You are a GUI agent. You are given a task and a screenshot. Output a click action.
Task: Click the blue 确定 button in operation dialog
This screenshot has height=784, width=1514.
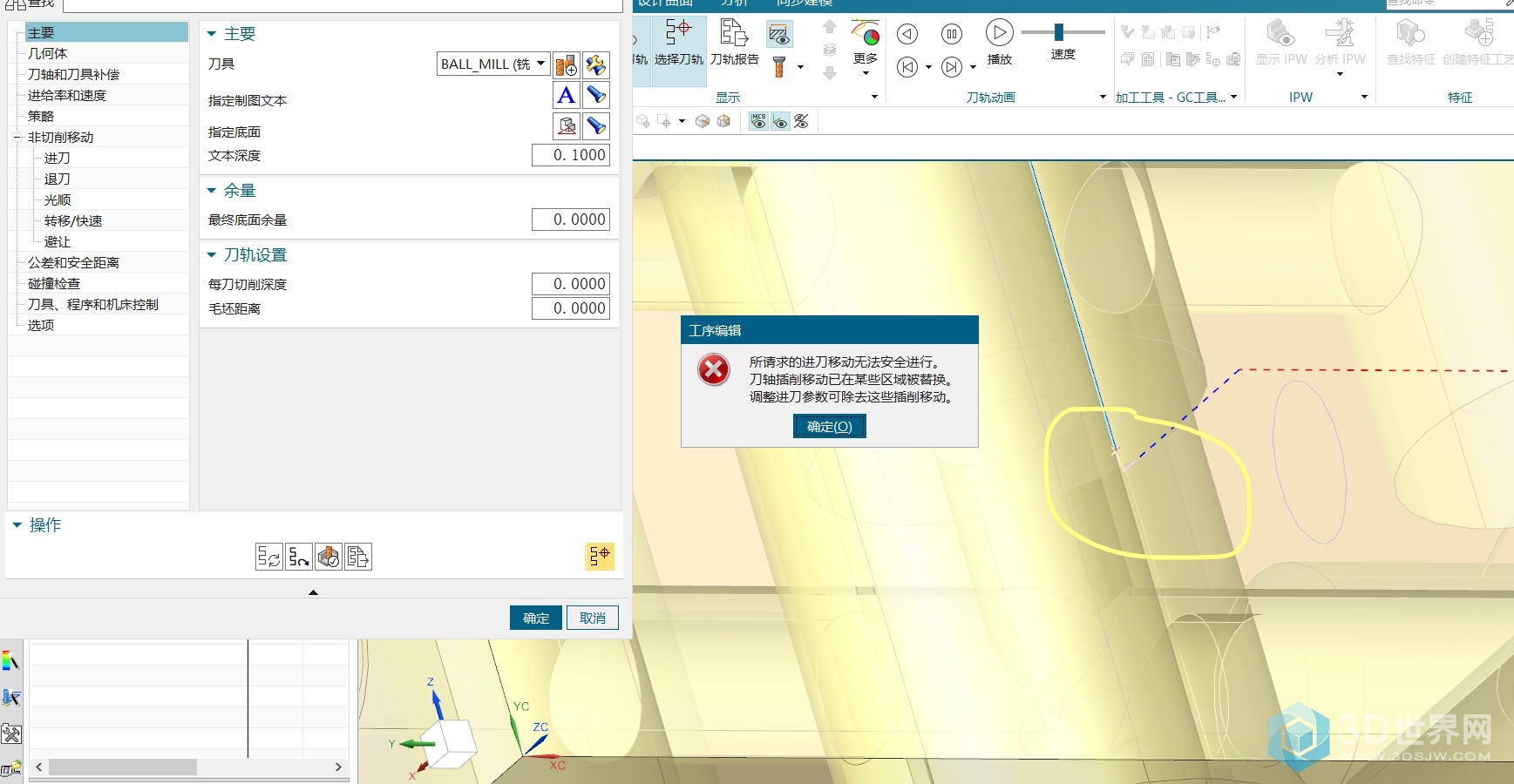(536, 618)
